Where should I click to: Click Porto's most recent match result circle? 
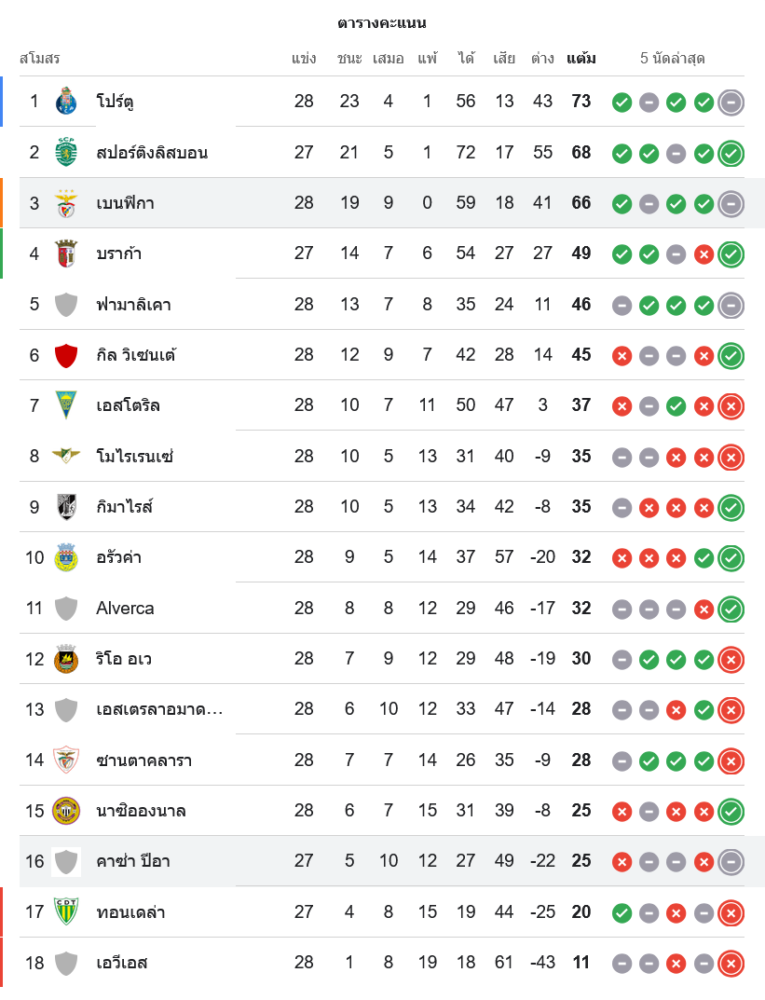point(731,101)
